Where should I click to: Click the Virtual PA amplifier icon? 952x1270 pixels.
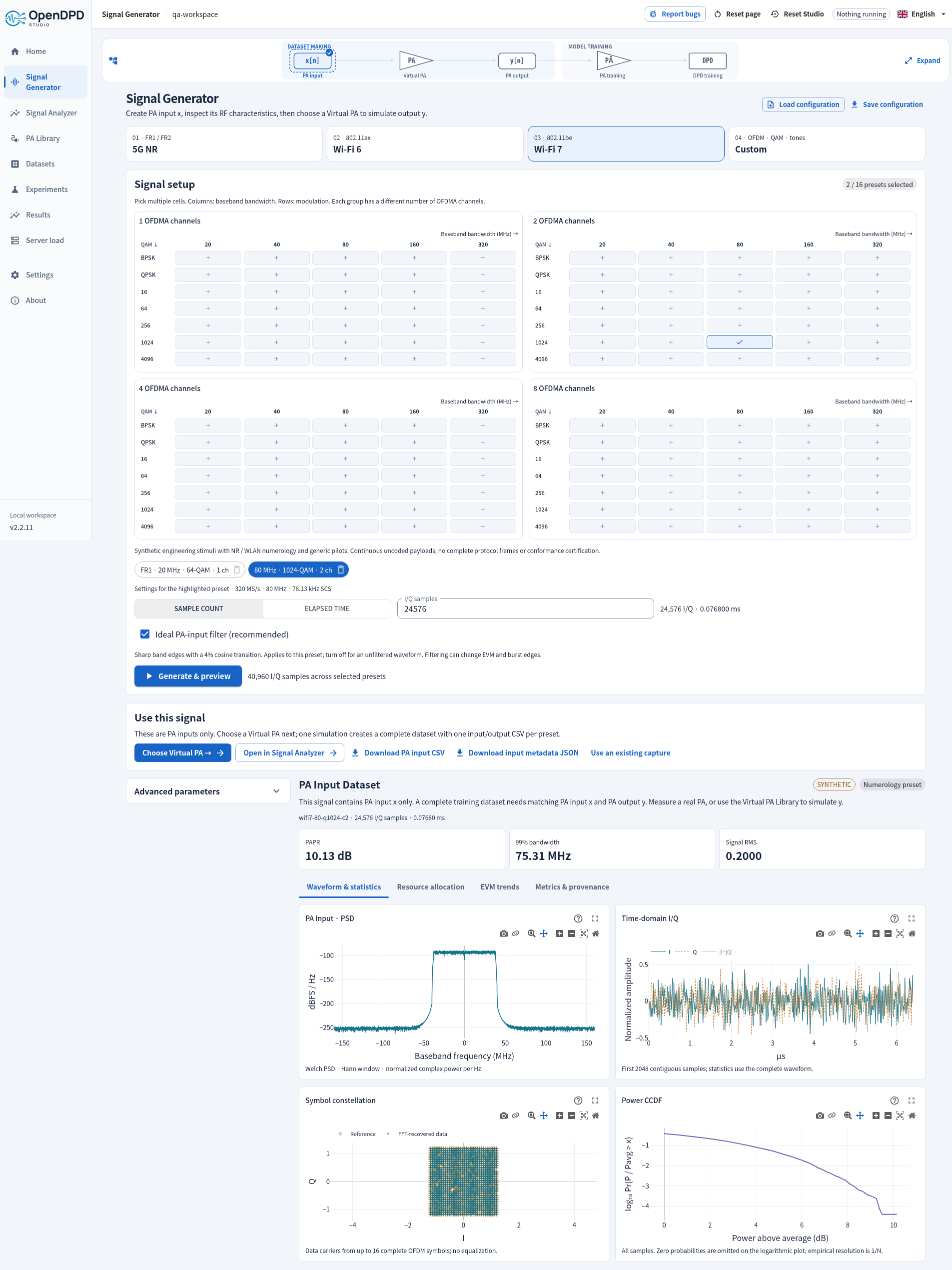[416, 60]
